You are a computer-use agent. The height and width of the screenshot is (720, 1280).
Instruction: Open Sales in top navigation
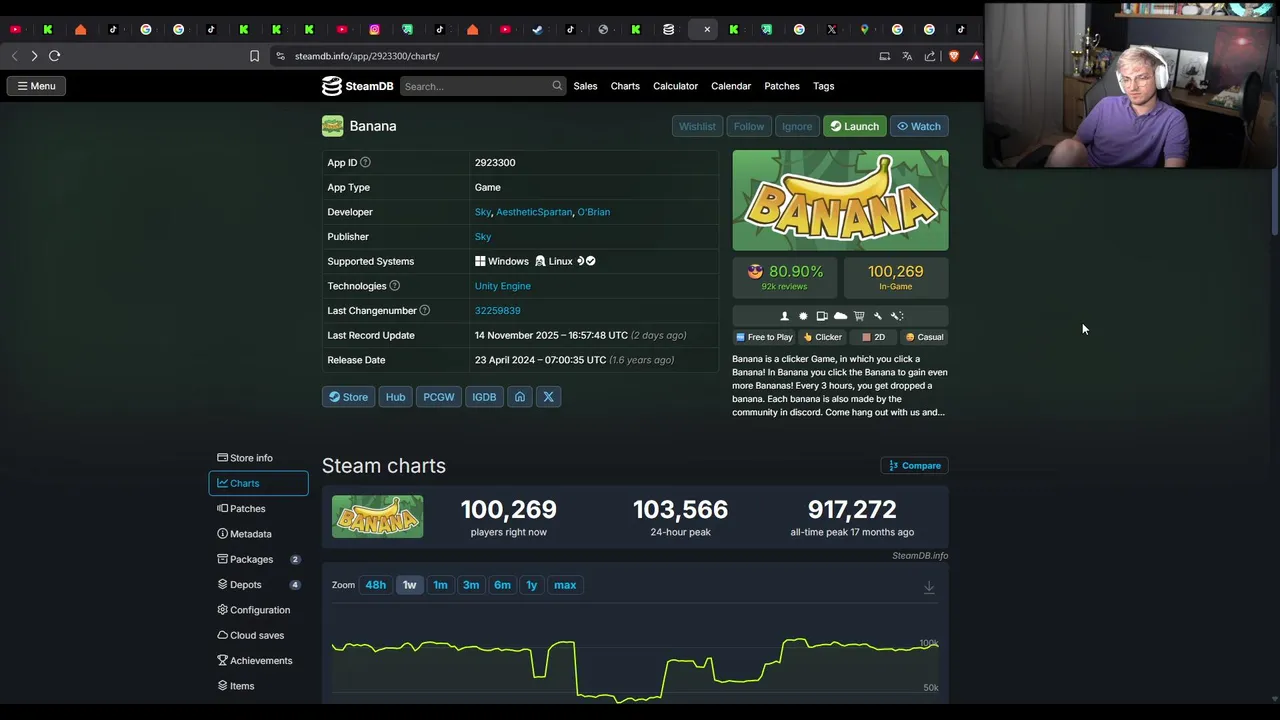click(x=585, y=86)
